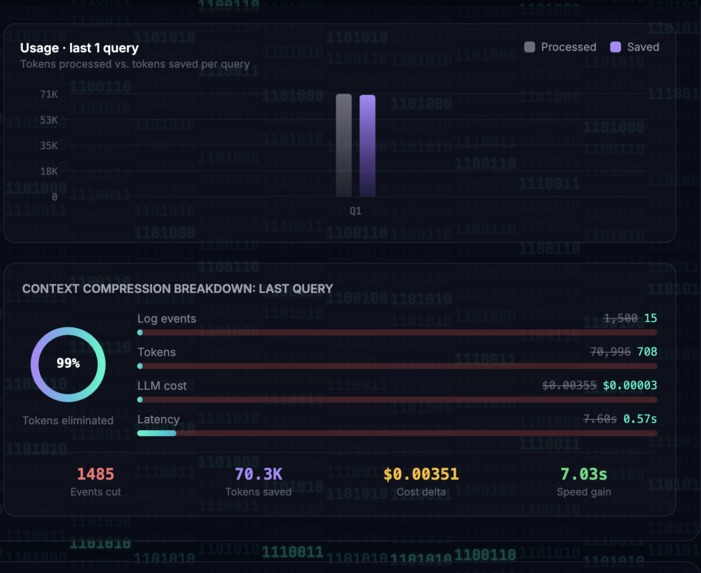This screenshot has width=701, height=573.
Task: Click the struck-through 1,500 log events value
Action: (621, 318)
